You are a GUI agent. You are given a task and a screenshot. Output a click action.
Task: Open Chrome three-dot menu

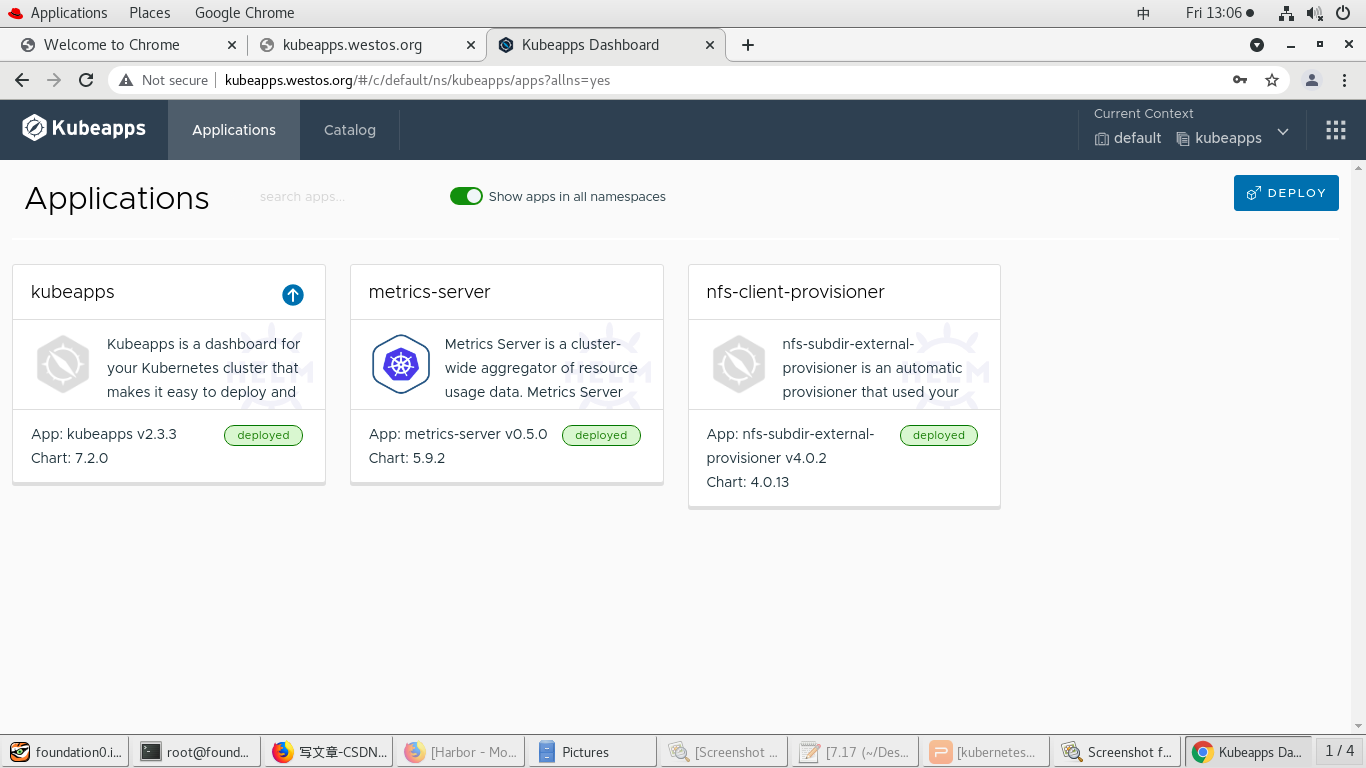click(1344, 80)
